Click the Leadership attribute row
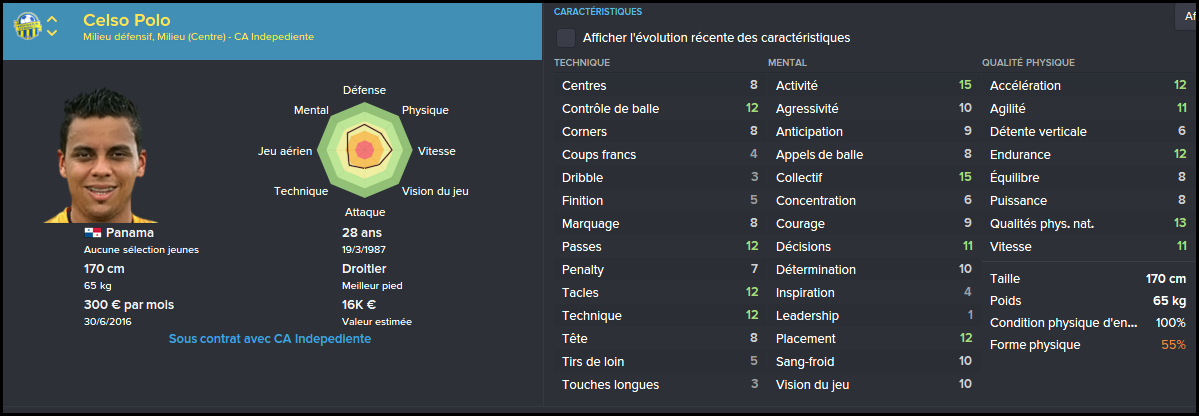Screen dimensions: 1199x416 coord(873,315)
